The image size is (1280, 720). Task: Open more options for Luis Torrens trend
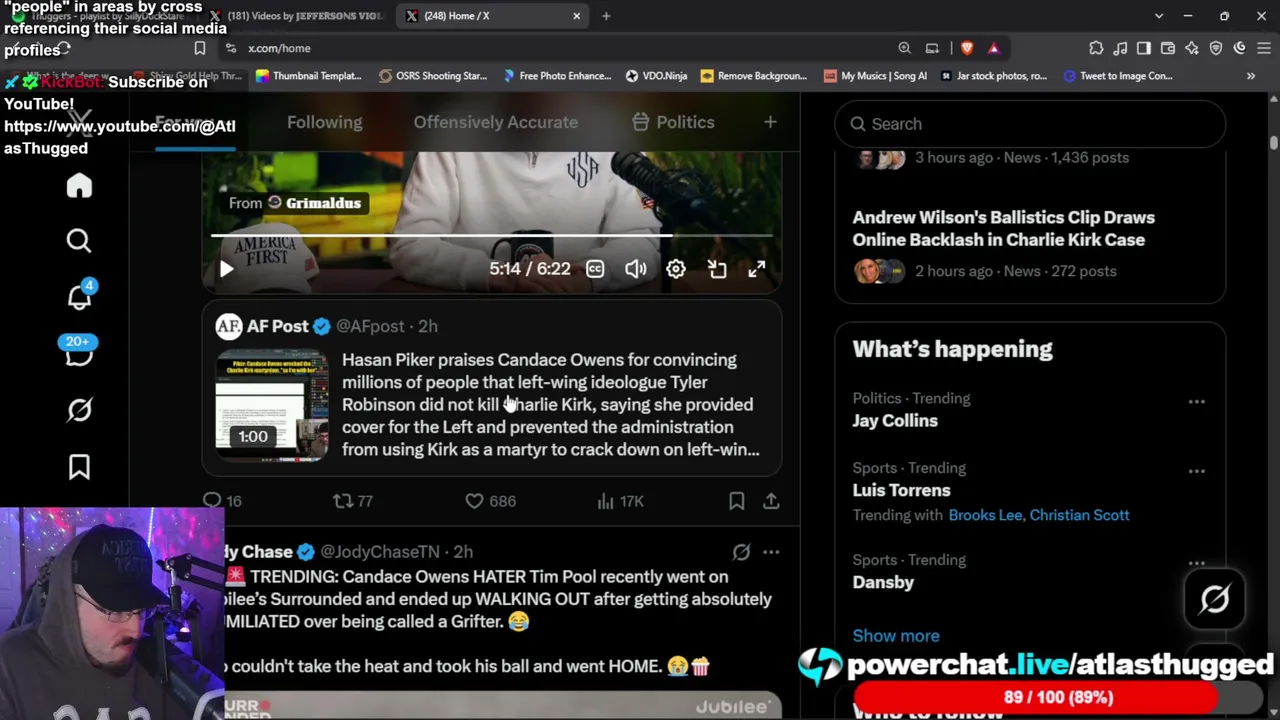point(1196,471)
